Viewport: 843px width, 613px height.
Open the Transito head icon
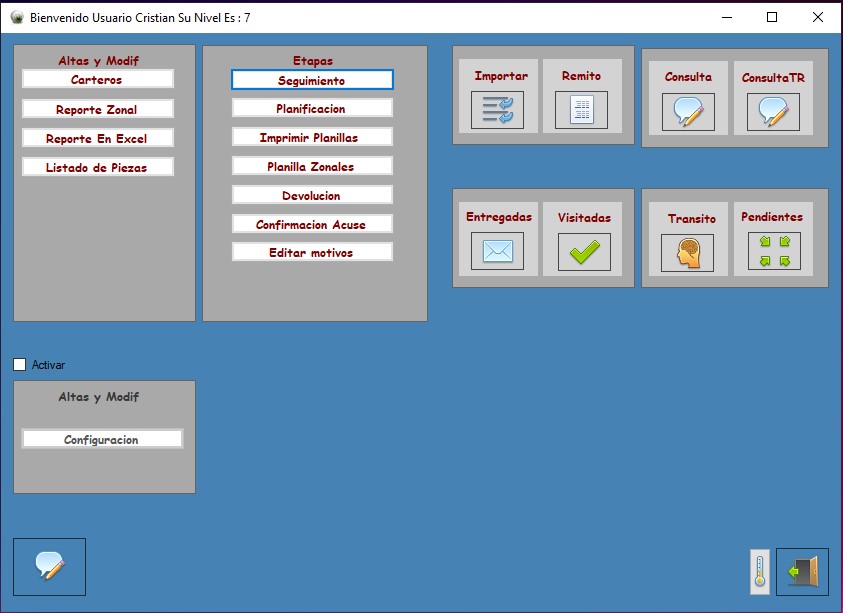(x=688, y=253)
